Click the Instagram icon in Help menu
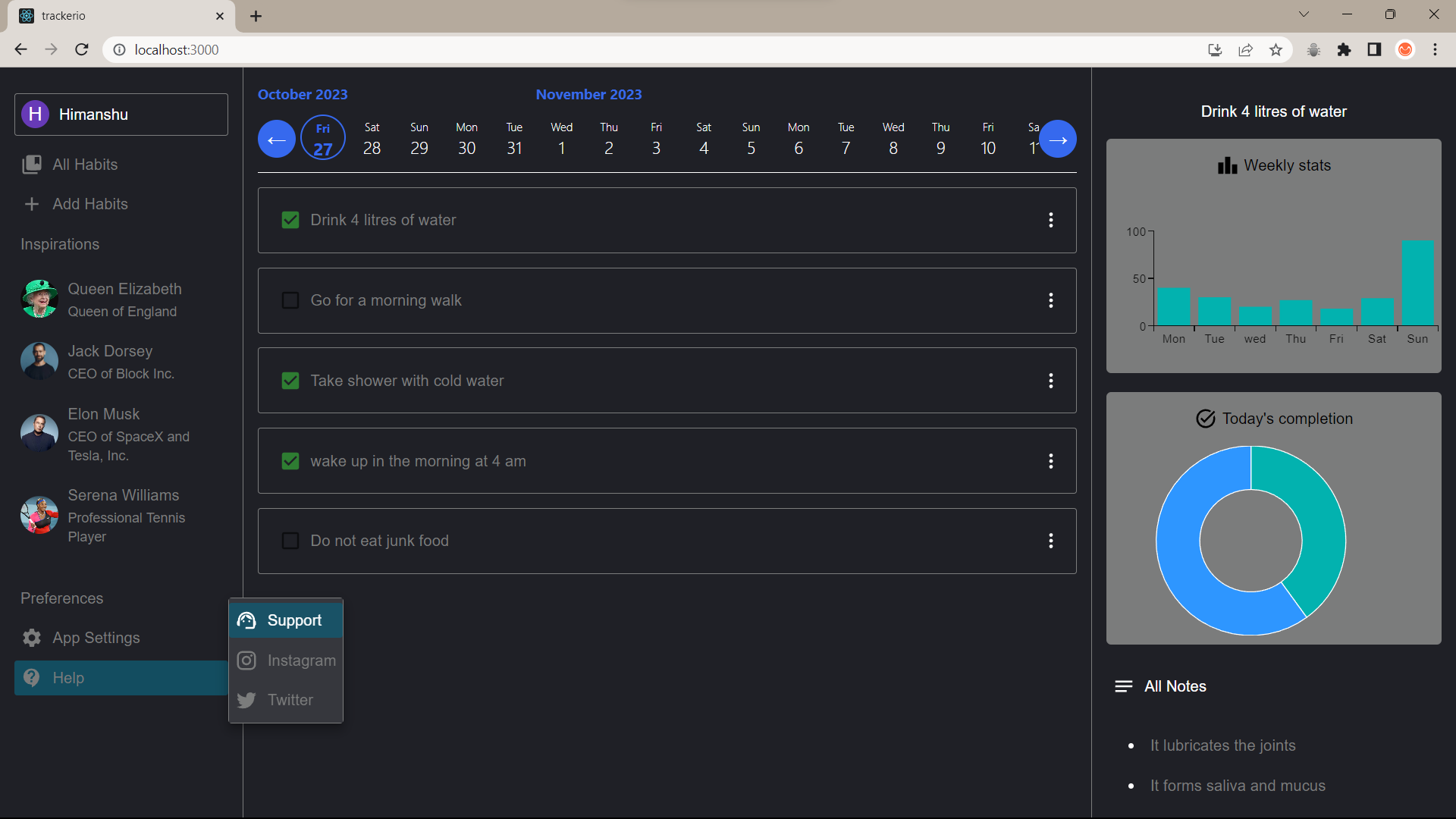 coord(246,661)
